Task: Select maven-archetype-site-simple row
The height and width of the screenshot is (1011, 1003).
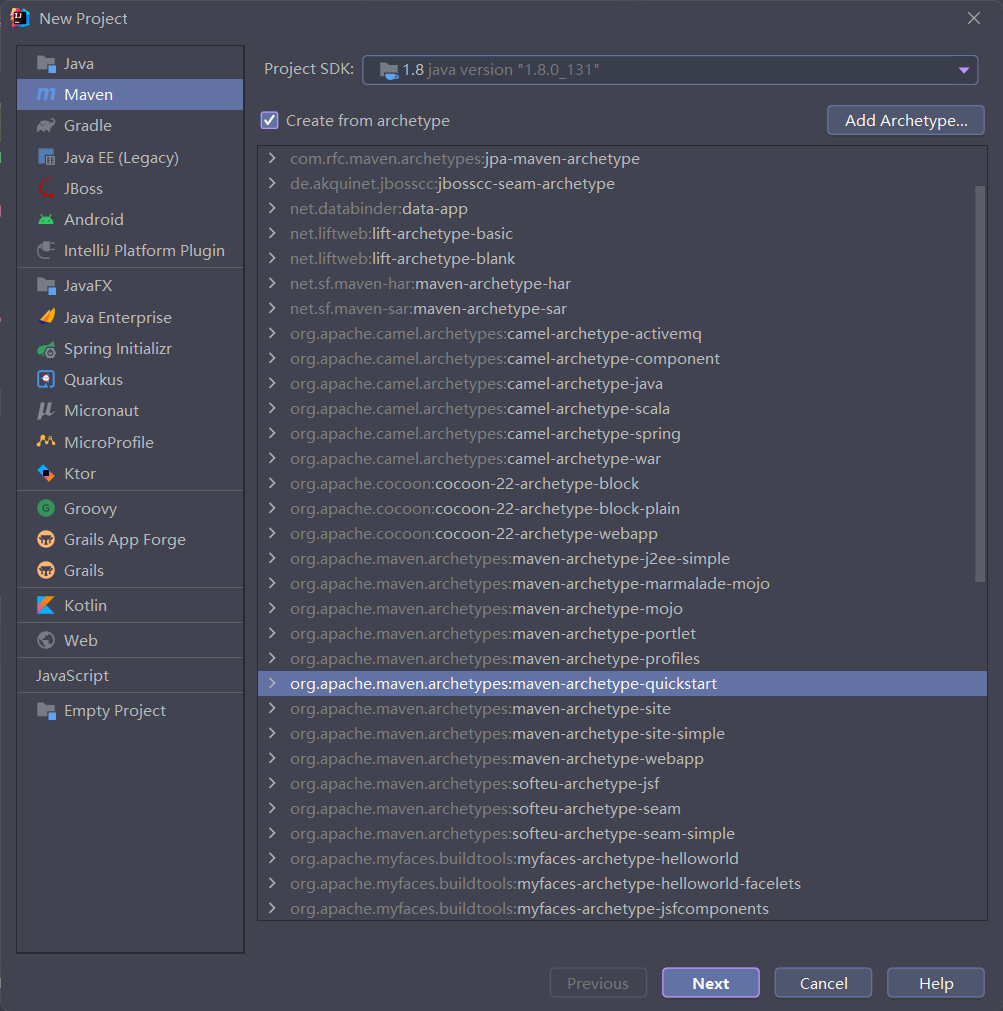Action: (x=622, y=733)
